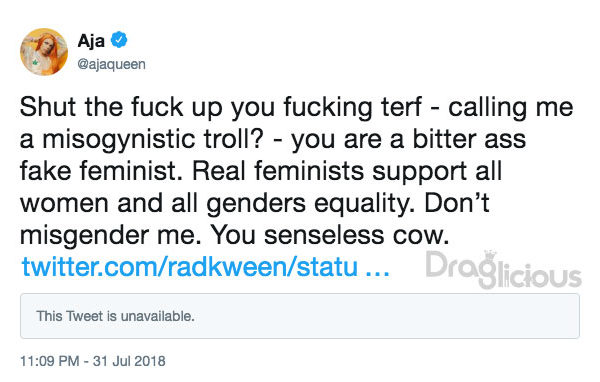
Task: Click the 31 Jul 2018 date
Action: point(129,361)
